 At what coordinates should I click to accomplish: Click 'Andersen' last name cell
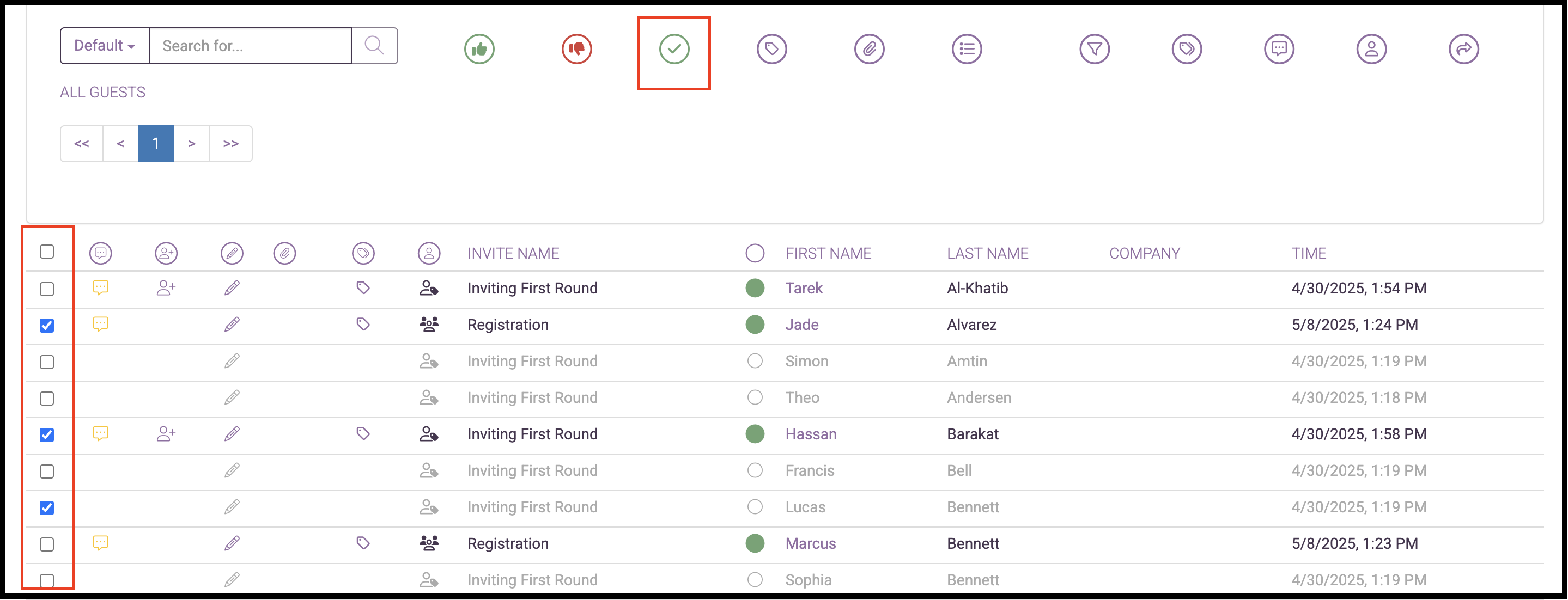tap(979, 397)
